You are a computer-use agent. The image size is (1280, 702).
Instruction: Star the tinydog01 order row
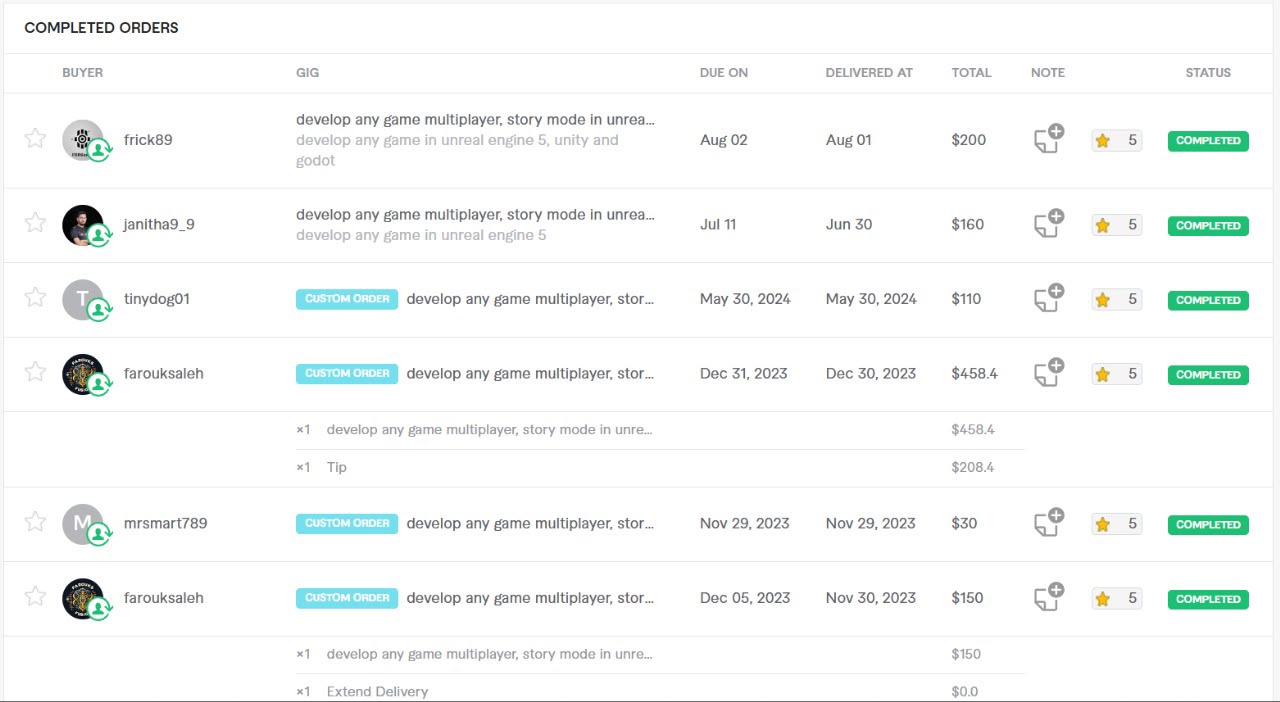point(35,296)
